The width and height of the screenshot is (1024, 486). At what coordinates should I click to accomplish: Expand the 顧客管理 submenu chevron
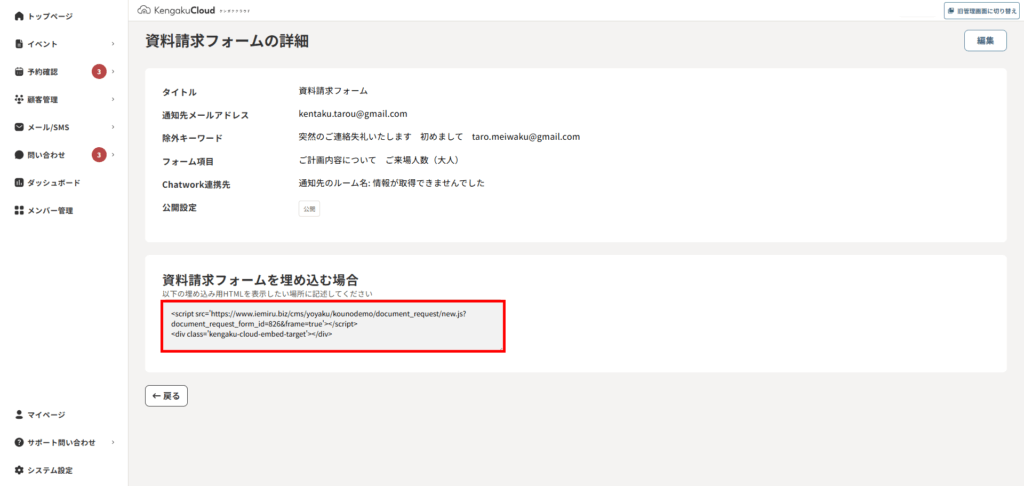point(113,99)
